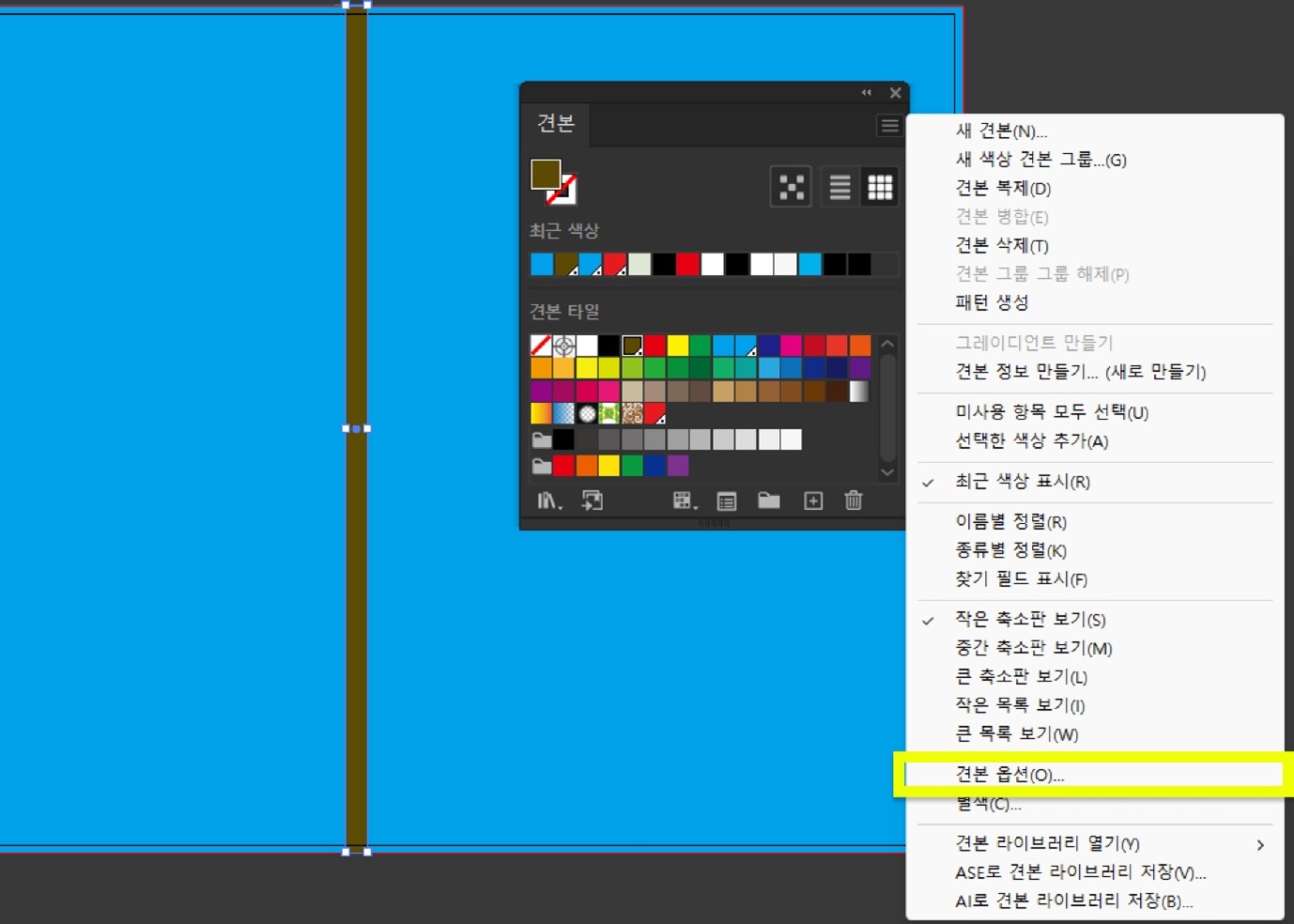Viewport: 1294px width, 924px height.
Task: Switch to the swatch thumbnail grid view
Action: coord(880,188)
